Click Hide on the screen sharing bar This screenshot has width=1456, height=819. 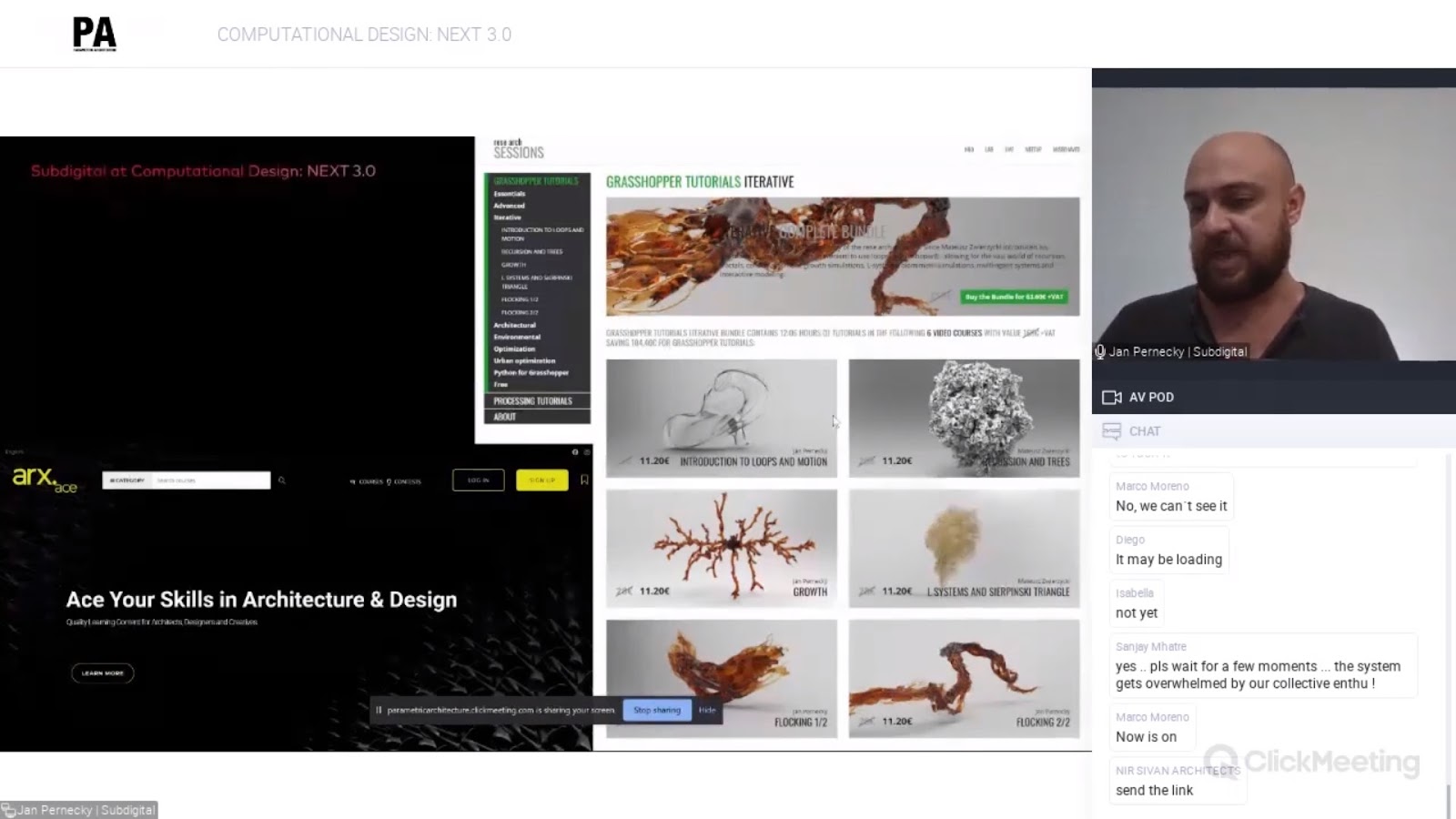point(707,711)
